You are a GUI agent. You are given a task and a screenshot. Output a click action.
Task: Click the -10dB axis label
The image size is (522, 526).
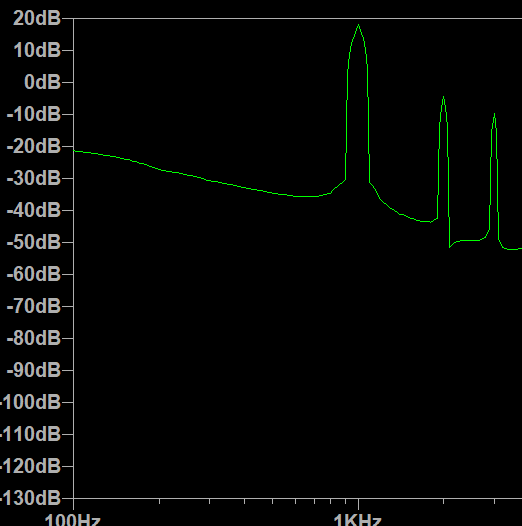pos(34,114)
